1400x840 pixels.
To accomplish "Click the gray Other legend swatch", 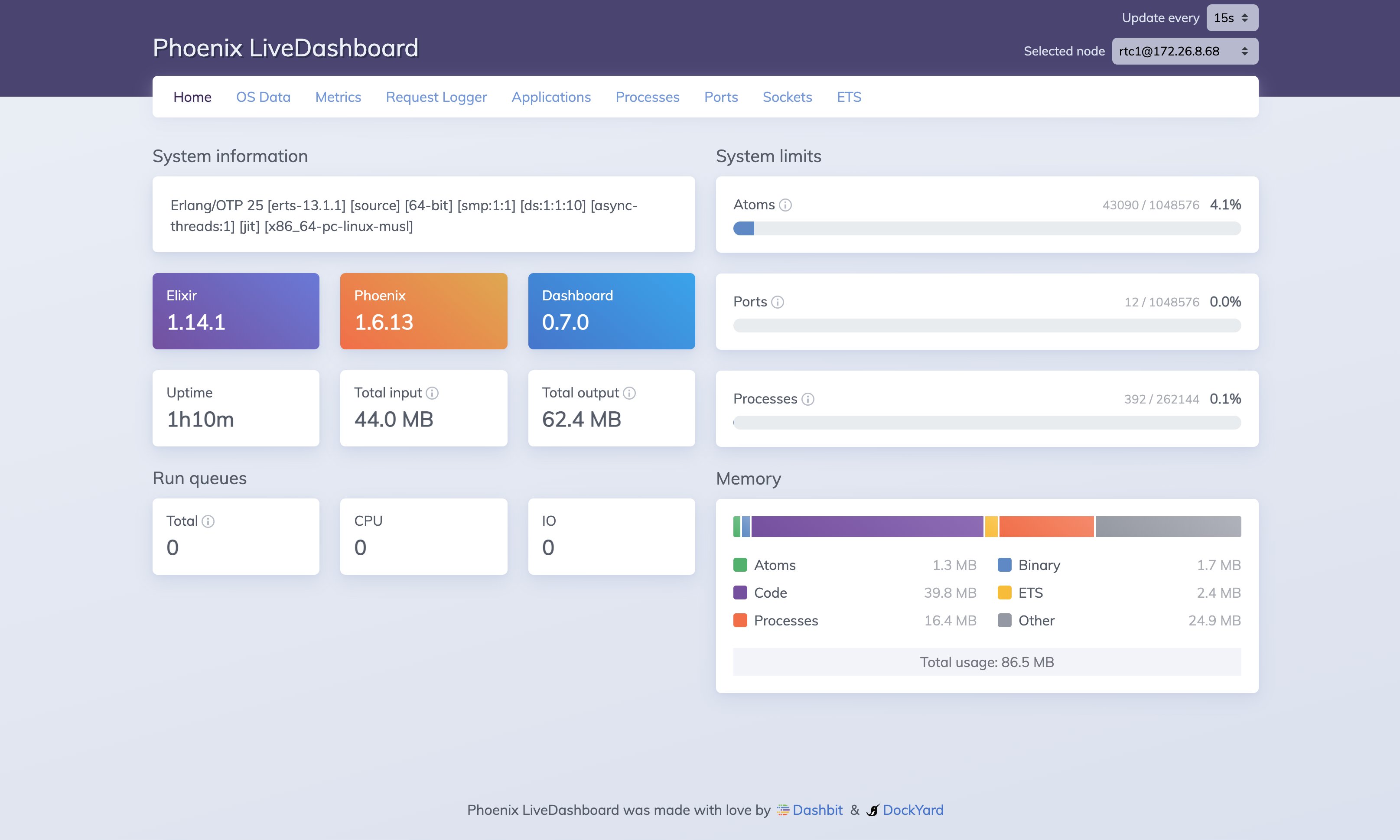I will (x=1004, y=620).
